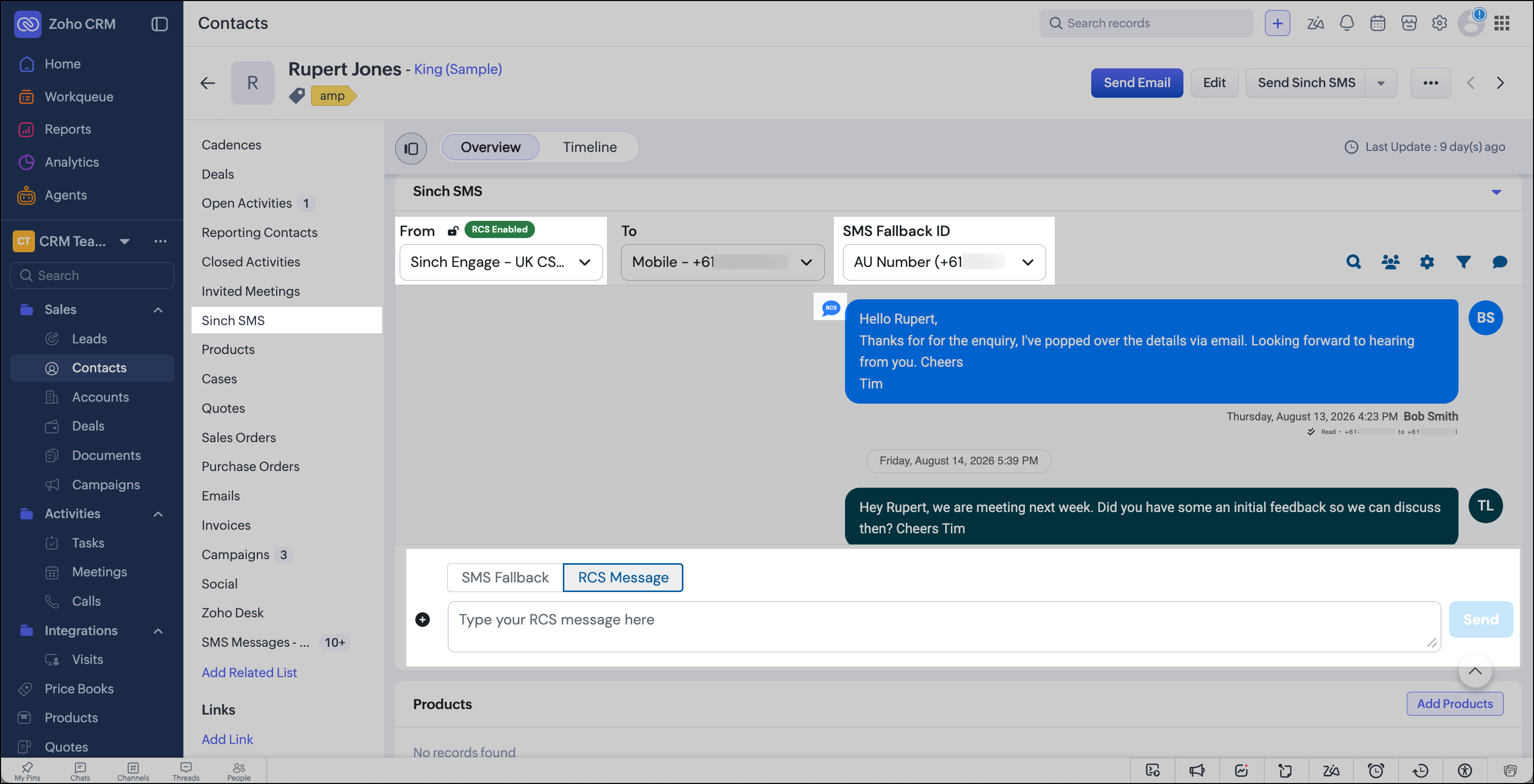Open Sinch SMS settings gear icon

[1427, 262]
